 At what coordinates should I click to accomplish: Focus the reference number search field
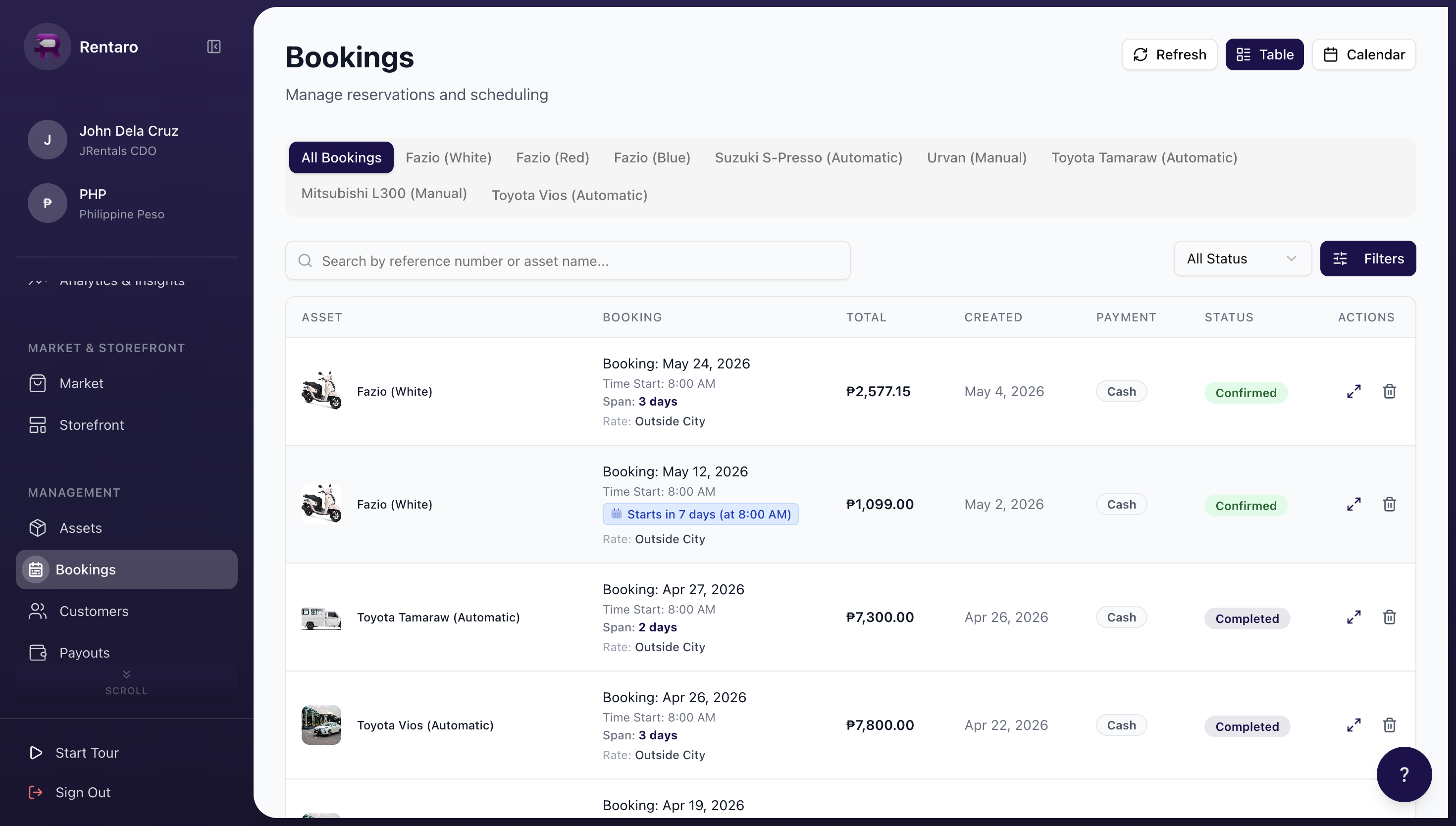click(x=568, y=260)
